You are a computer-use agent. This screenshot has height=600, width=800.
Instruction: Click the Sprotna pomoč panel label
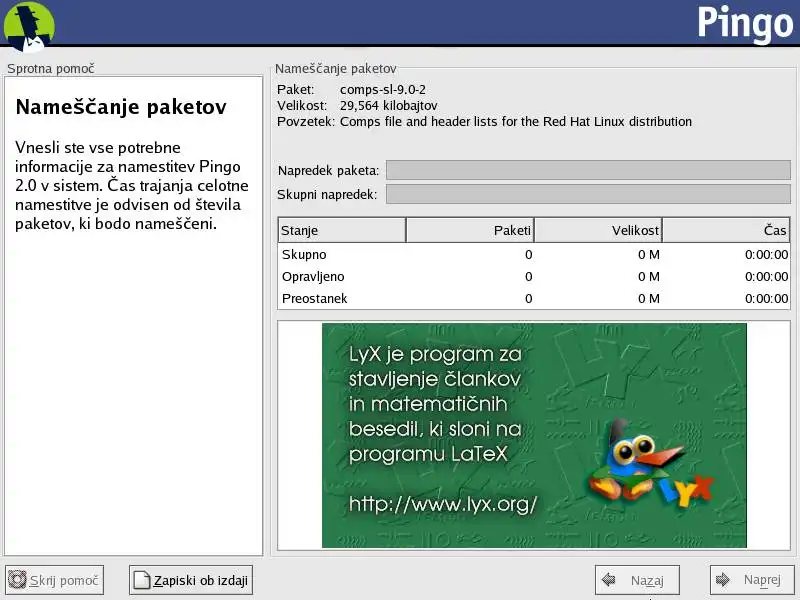coord(51,68)
